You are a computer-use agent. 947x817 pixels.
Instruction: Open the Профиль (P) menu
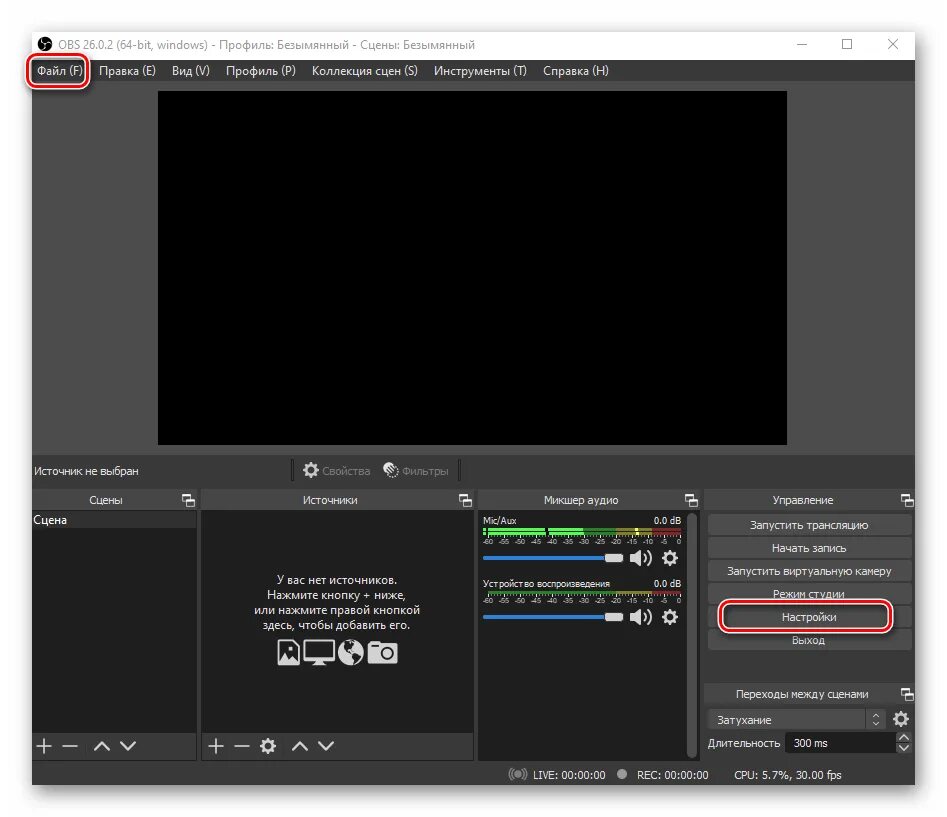pos(260,71)
